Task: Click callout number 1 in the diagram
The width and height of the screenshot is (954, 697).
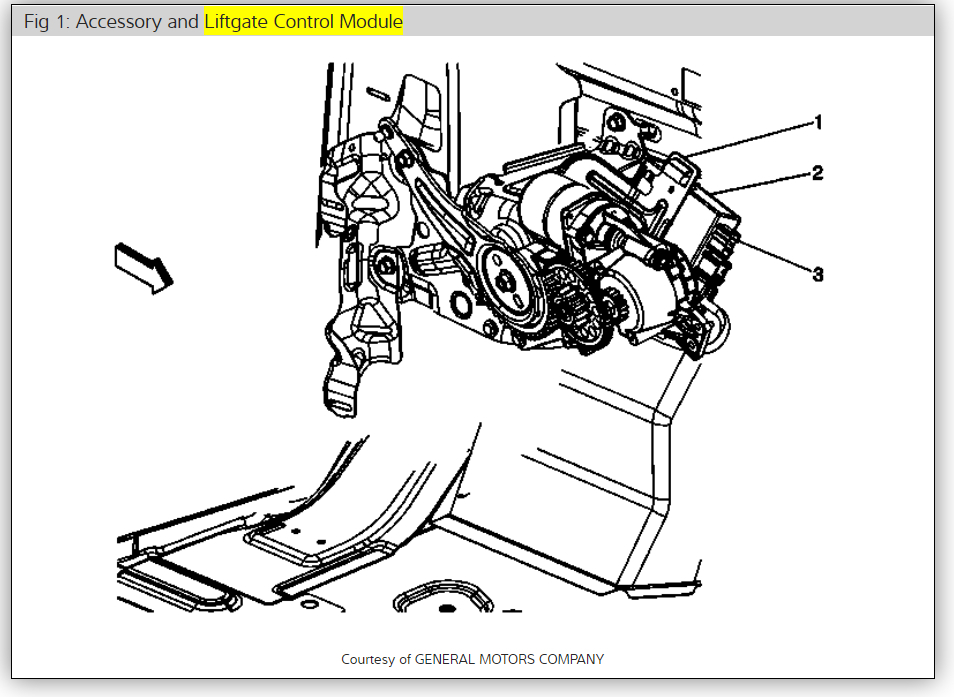Action: pyautogui.click(x=818, y=123)
